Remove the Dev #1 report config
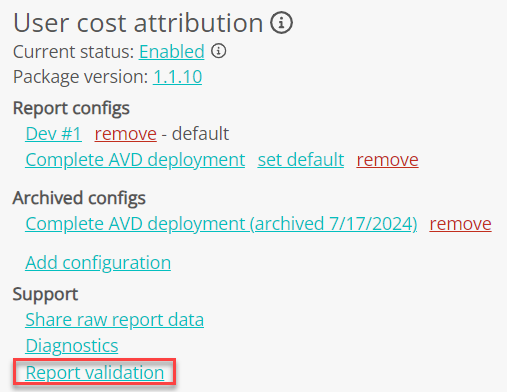The height and width of the screenshot is (392, 507). (126, 134)
